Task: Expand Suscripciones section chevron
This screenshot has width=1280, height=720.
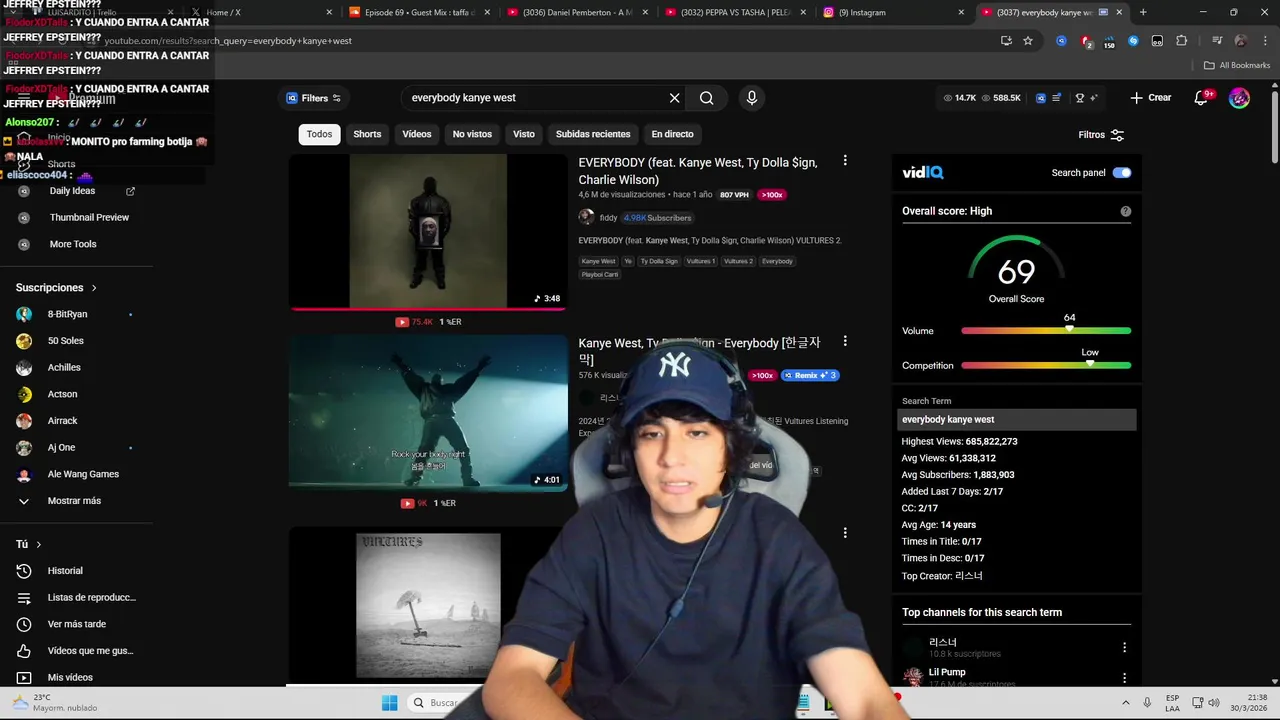Action: [x=94, y=288]
